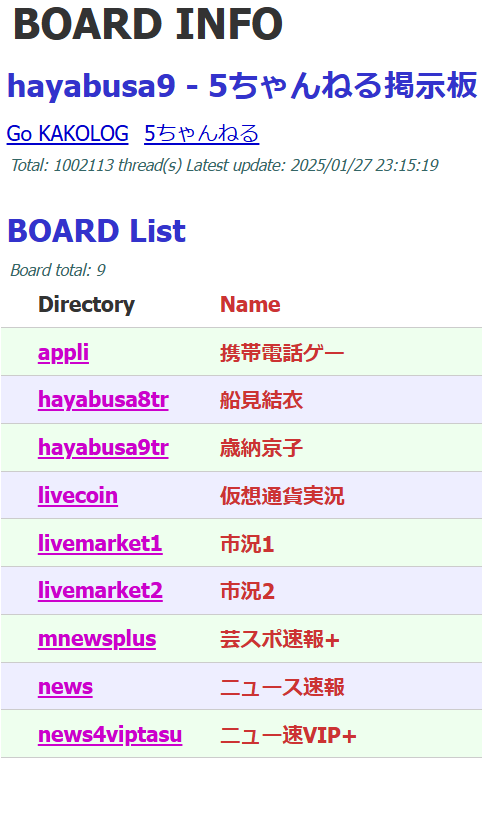Visit the news4viptasu board

click(x=110, y=734)
